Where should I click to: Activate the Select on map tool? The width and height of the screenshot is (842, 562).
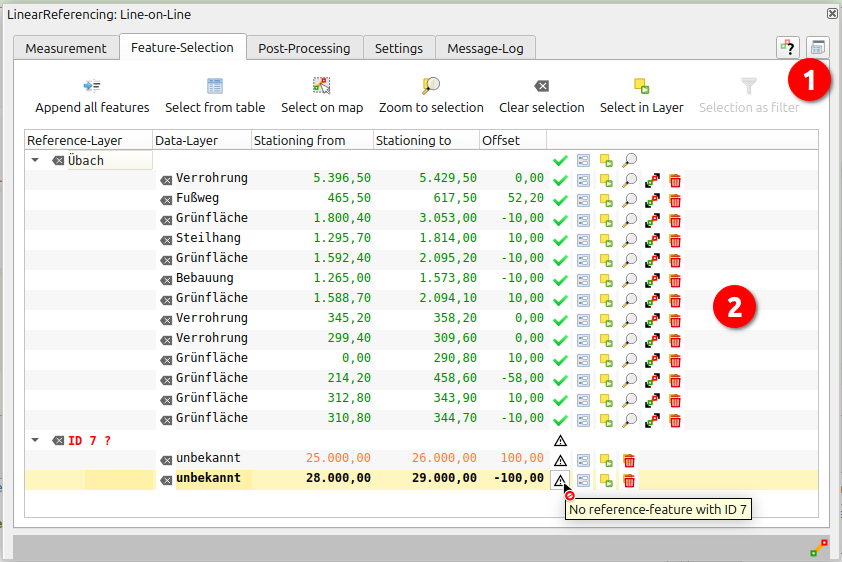point(321,86)
